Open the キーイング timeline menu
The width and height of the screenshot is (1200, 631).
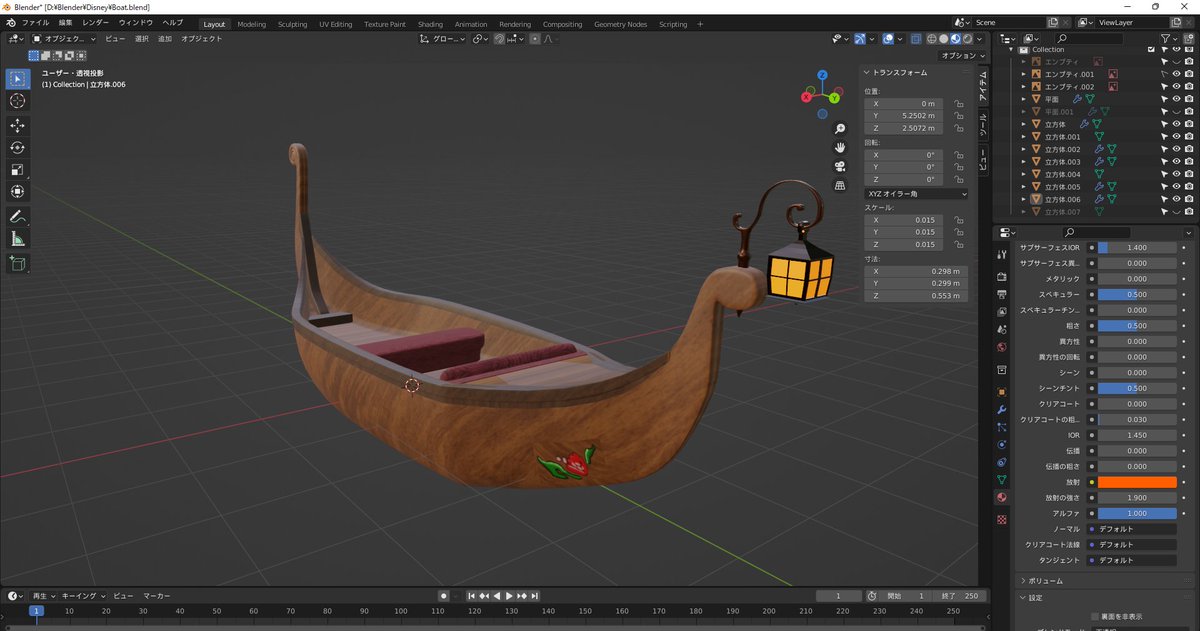pos(82,596)
